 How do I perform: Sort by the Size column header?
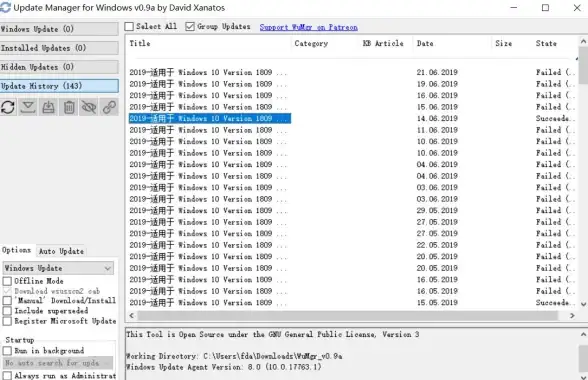pos(512,44)
